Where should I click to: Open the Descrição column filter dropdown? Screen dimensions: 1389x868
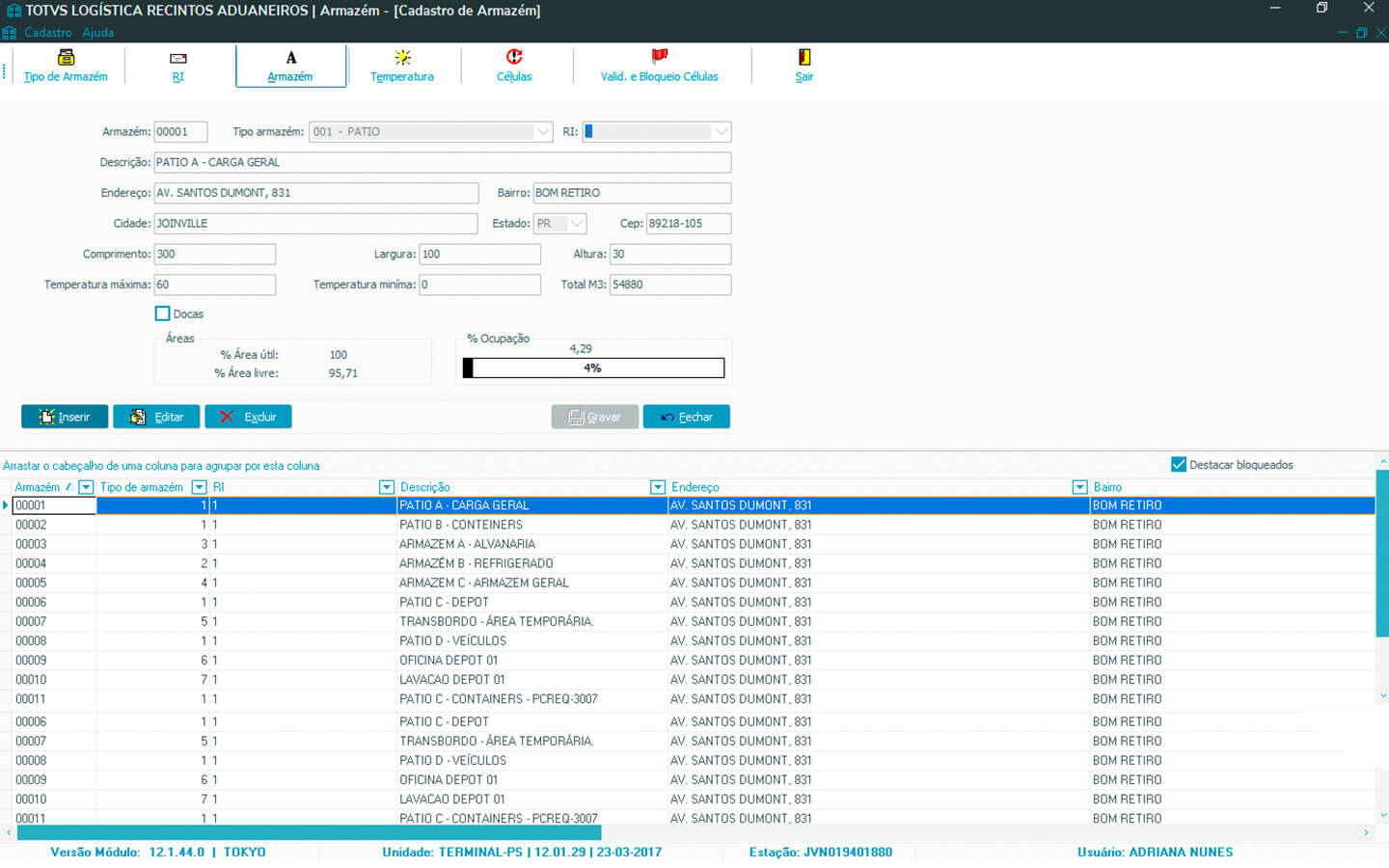click(x=657, y=488)
